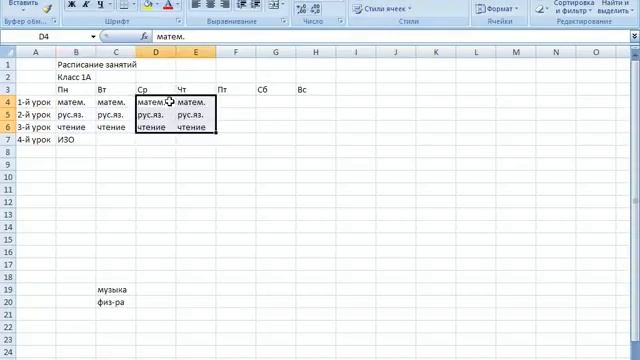
Task: Increase decimal places icon
Action: coord(301,9)
